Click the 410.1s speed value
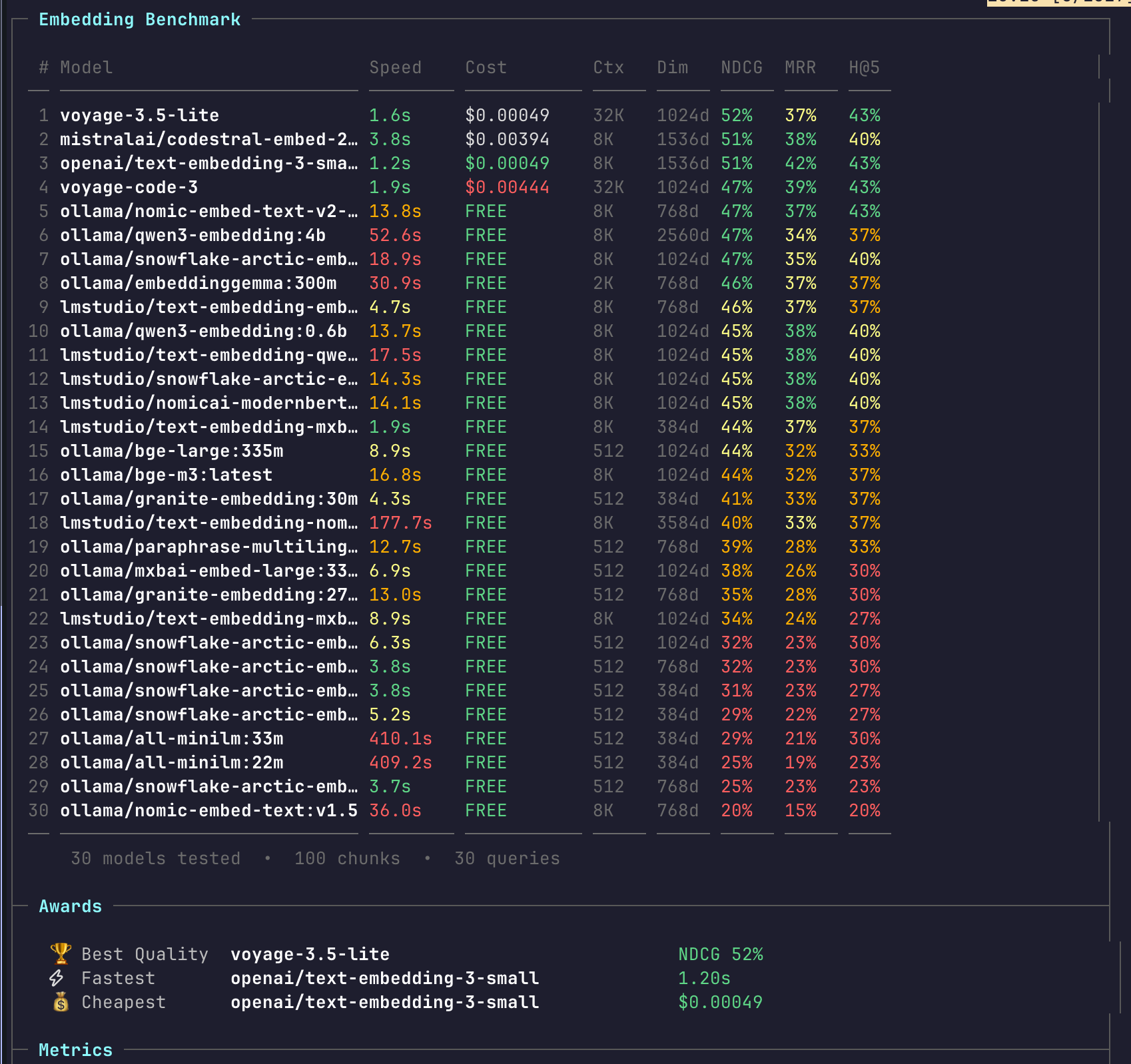Image resolution: width=1131 pixels, height=1064 pixels. [401, 738]
